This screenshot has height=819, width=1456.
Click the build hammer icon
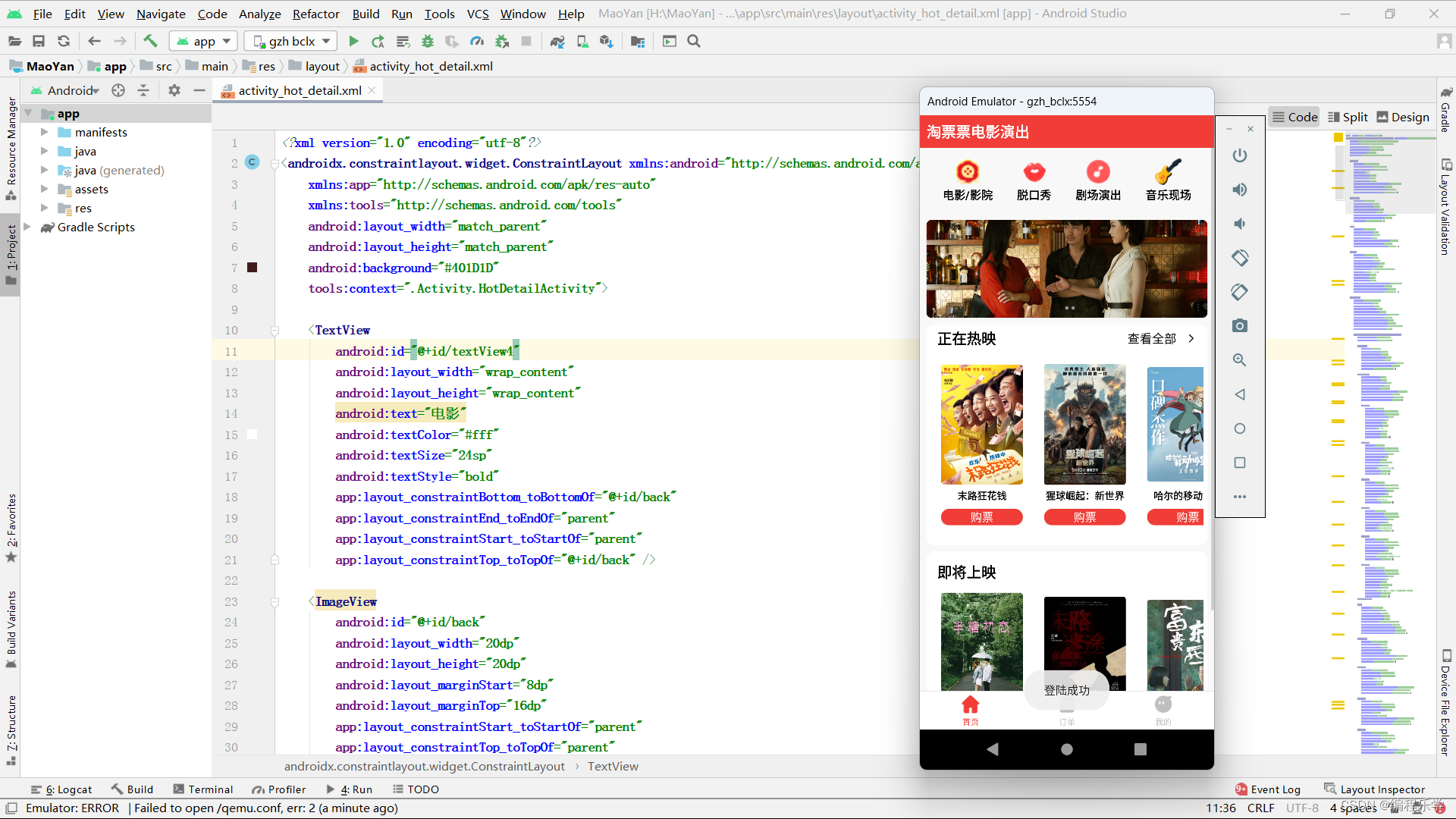click(150, 41)
